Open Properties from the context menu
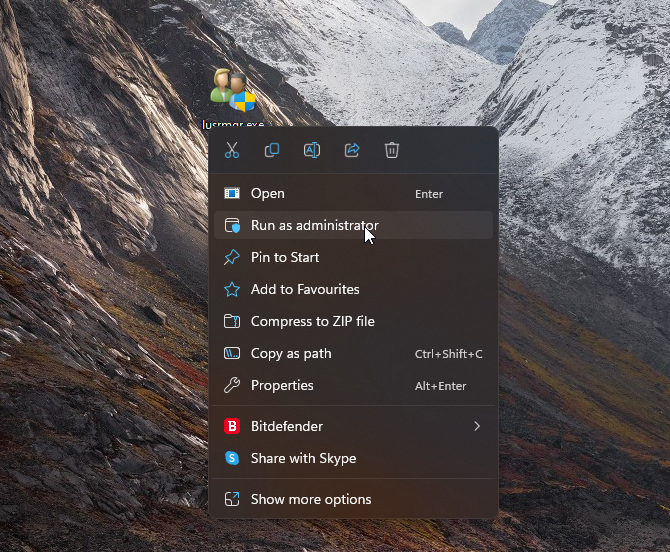Screen dimensions: 670x552 pyautogui.click(x=282, y=385)
